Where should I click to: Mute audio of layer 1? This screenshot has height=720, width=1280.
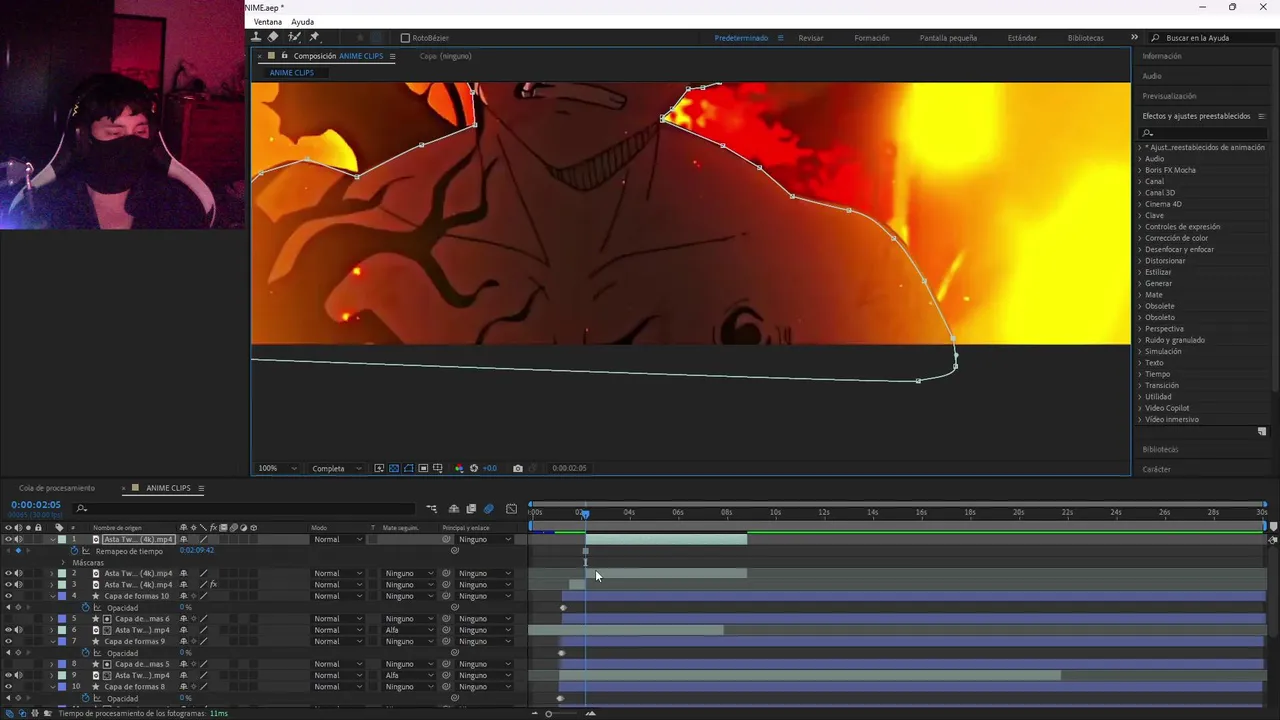pos(18,539)
